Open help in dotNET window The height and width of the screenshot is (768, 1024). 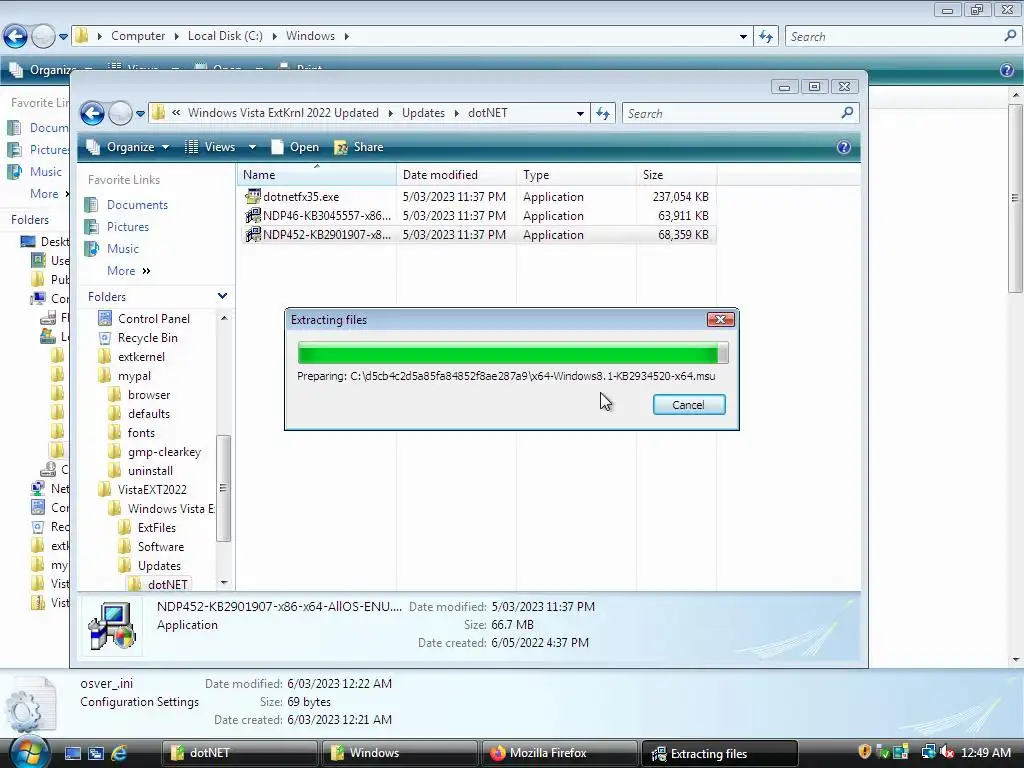point(844,147)
